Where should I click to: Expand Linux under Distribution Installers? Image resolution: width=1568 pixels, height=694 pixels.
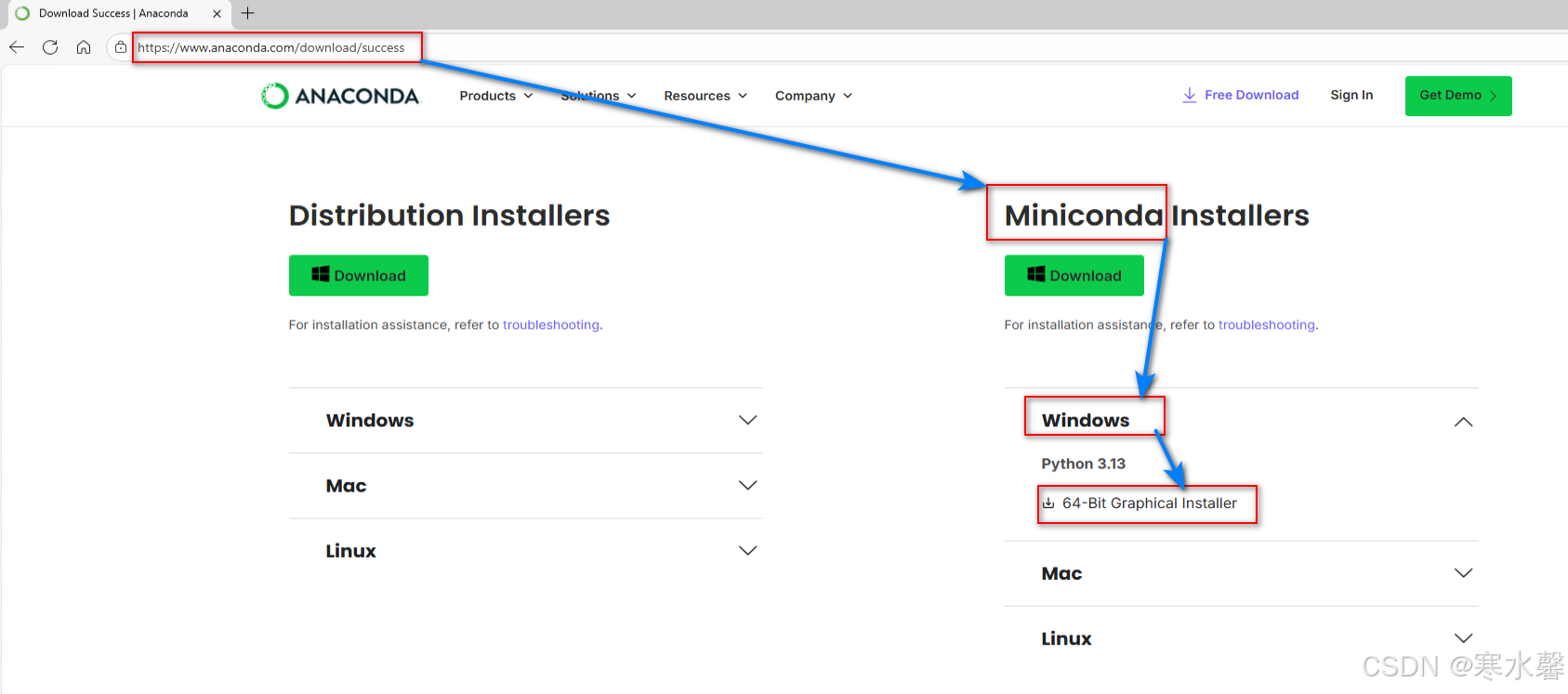point(526,551)
